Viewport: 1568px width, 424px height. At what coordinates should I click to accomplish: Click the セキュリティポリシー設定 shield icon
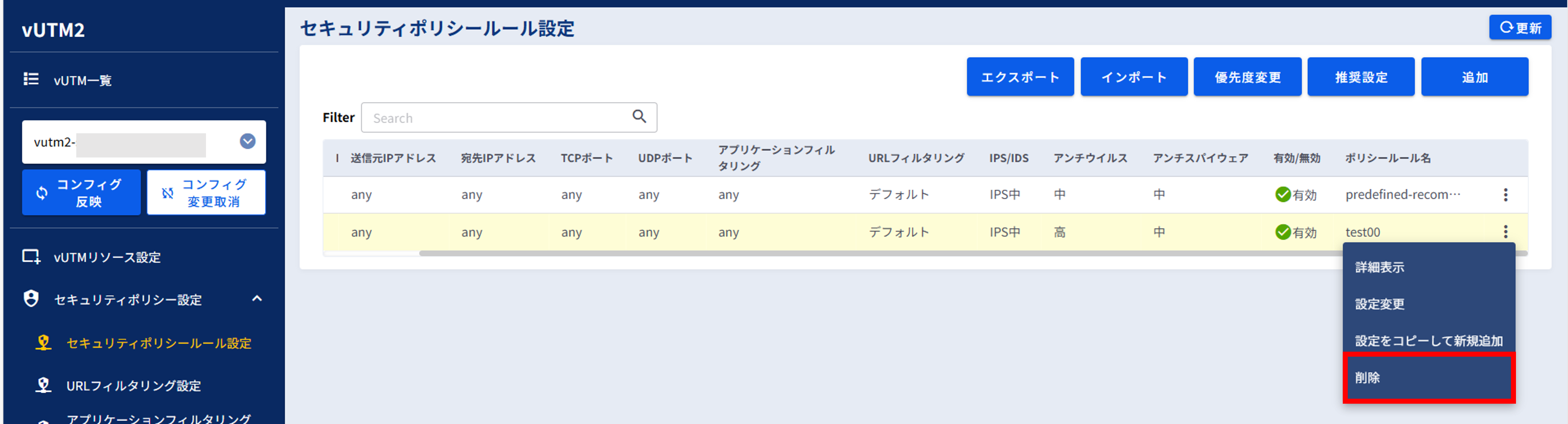31,299
